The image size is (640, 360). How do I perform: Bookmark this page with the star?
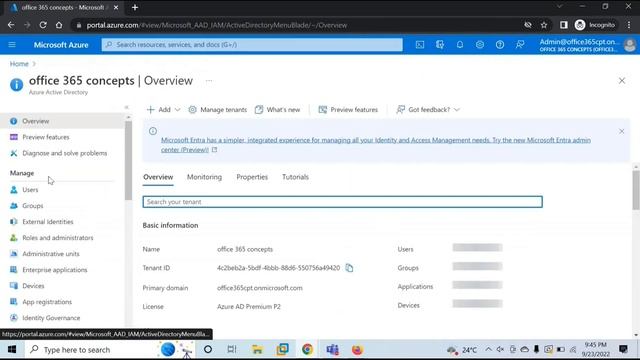pyautogui.click(x=544, y=25)
